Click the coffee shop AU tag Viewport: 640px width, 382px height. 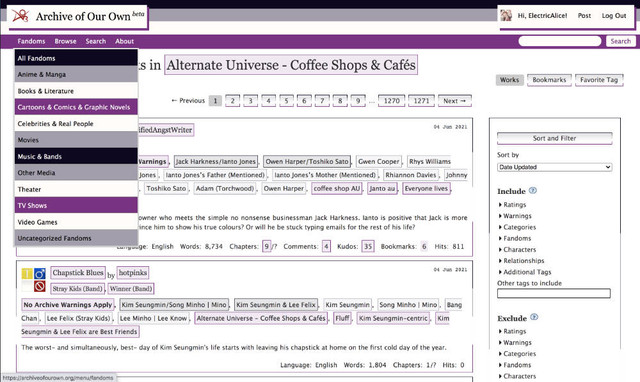pyautogui.click(x=337, y=189)
